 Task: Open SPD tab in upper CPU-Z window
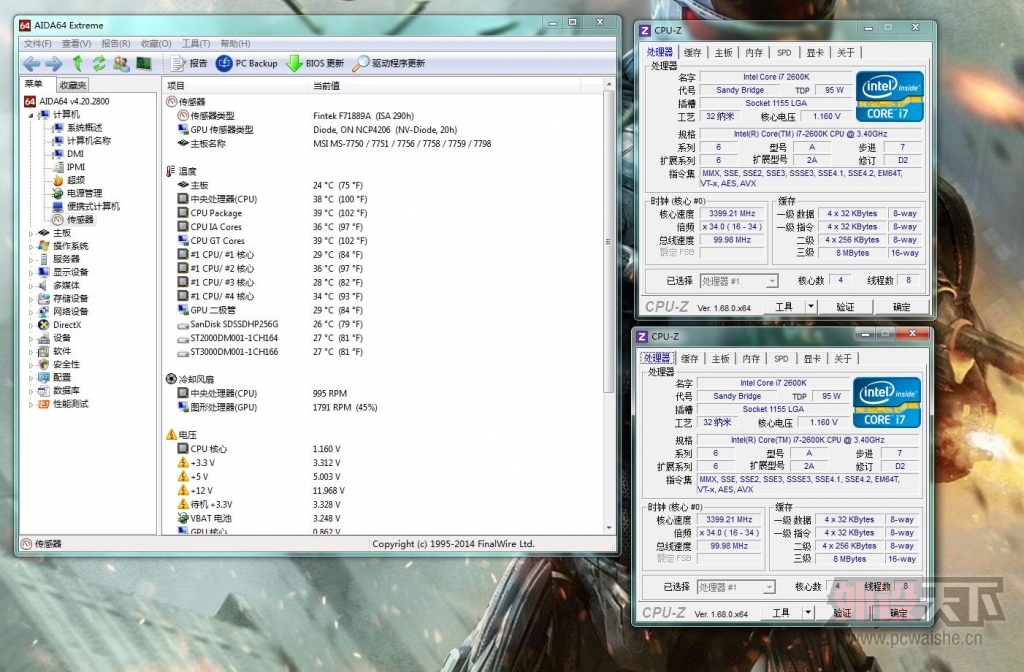[784, 53]
